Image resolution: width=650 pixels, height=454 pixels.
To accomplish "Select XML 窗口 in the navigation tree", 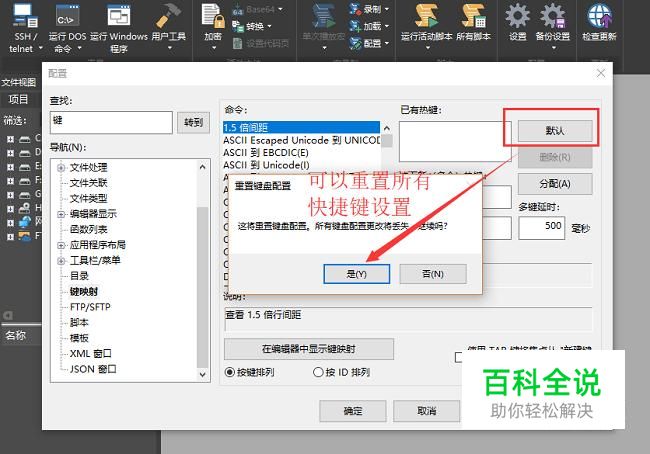I will [x=90, y=353].
